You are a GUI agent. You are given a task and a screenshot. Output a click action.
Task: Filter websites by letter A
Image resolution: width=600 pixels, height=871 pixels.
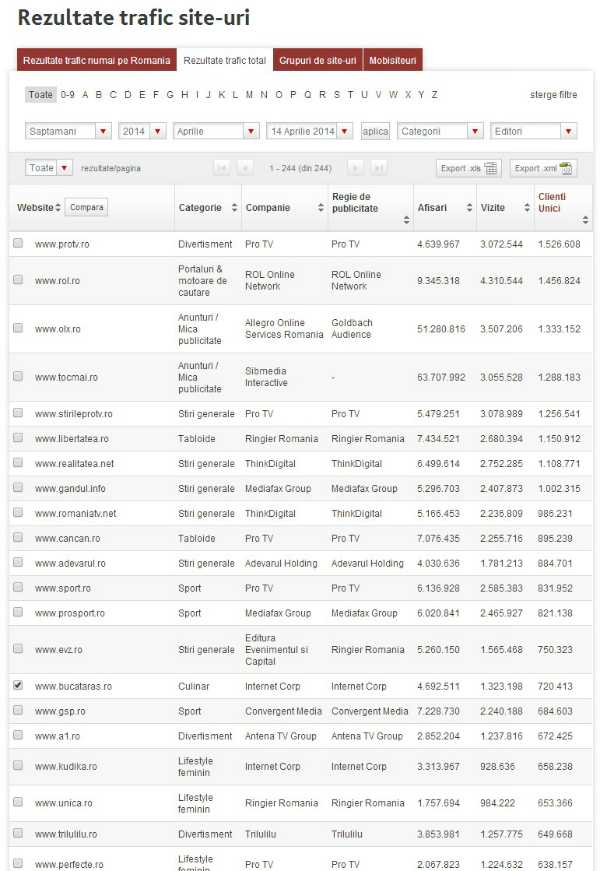click(85, 95)
